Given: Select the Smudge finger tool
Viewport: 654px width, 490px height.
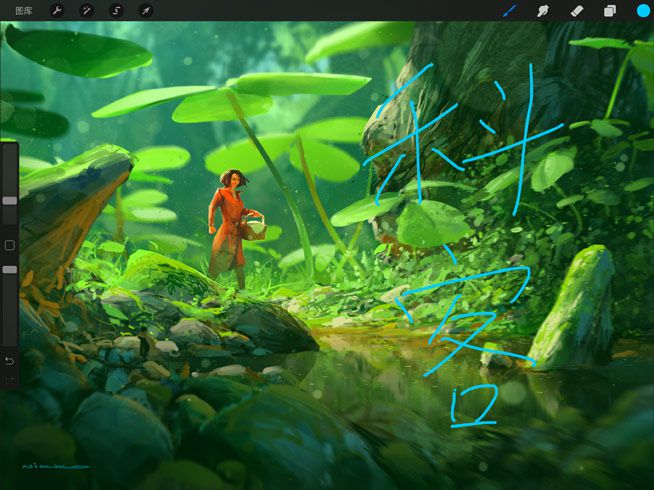Looking at the screenshot, I should [543, 11].
